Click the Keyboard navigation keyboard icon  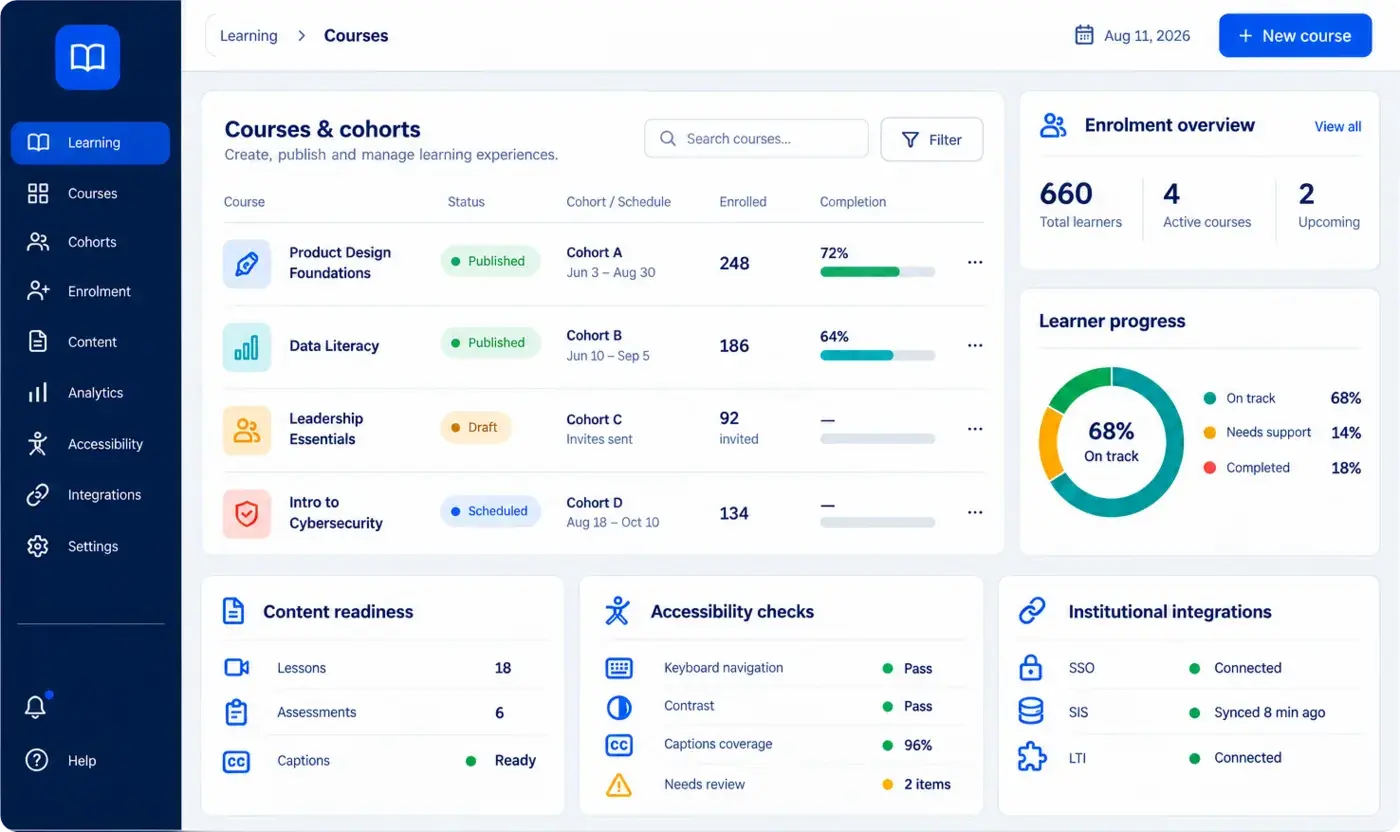click(619, 668)
